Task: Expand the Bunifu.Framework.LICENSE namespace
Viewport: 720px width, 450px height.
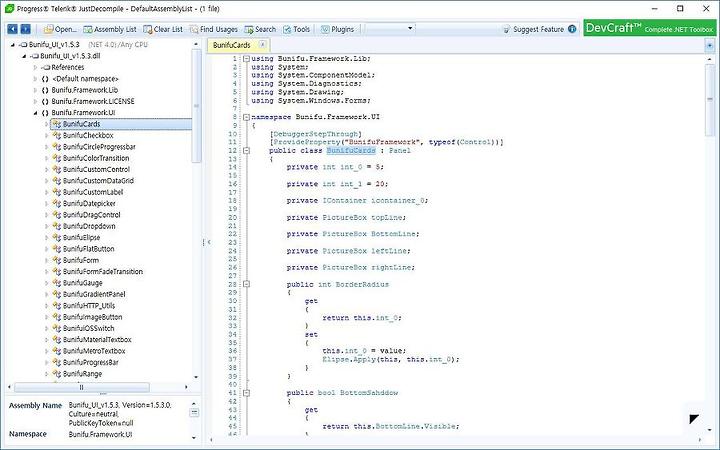Action: point(35,101)
